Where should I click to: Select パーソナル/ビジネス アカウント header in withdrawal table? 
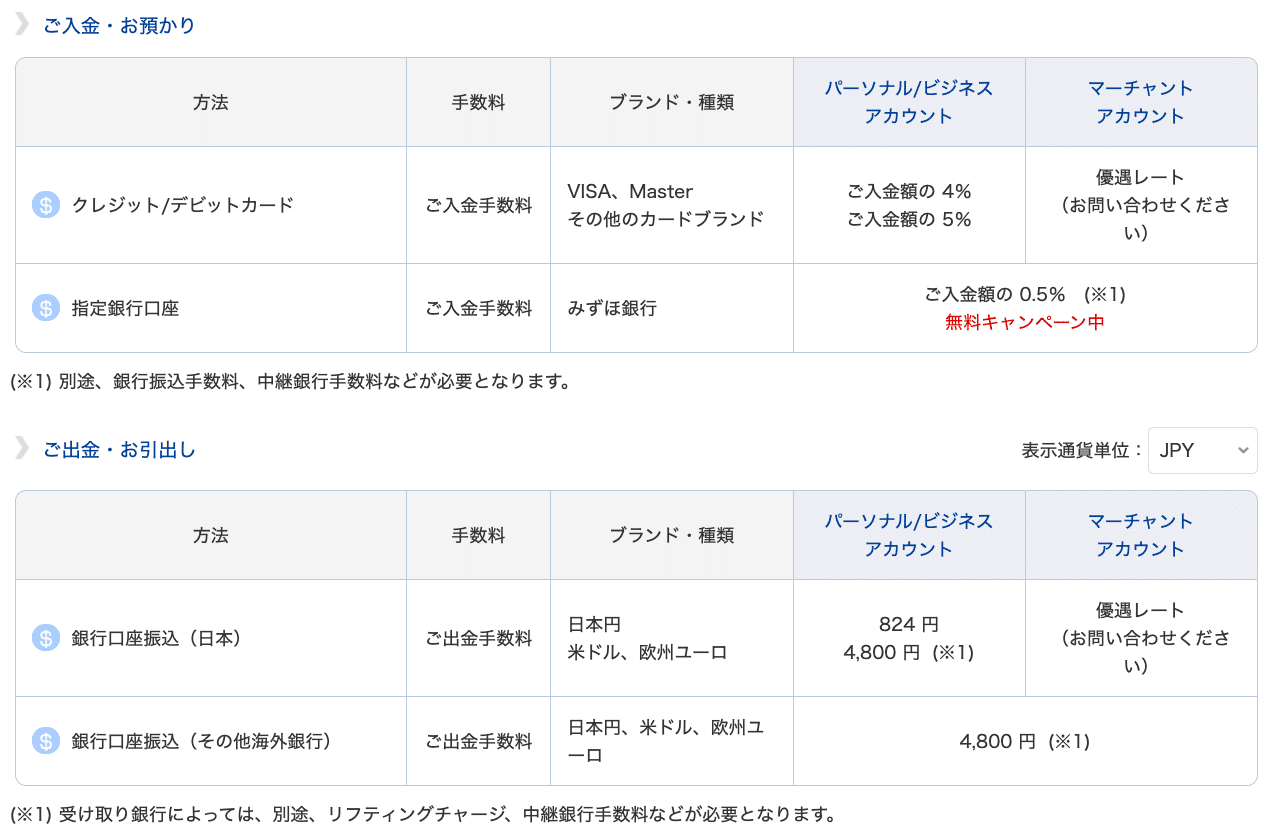click(x=909, y=535)
